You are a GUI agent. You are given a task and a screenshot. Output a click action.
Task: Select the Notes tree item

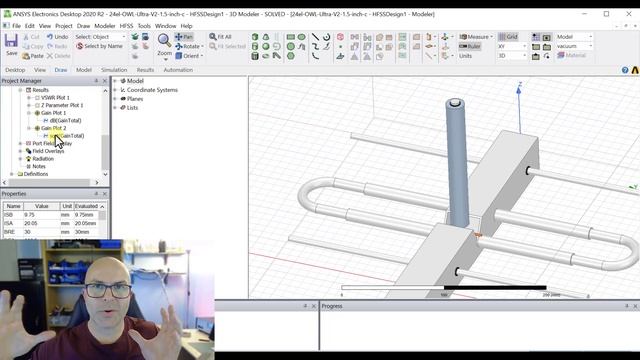[x=39, y=167]
